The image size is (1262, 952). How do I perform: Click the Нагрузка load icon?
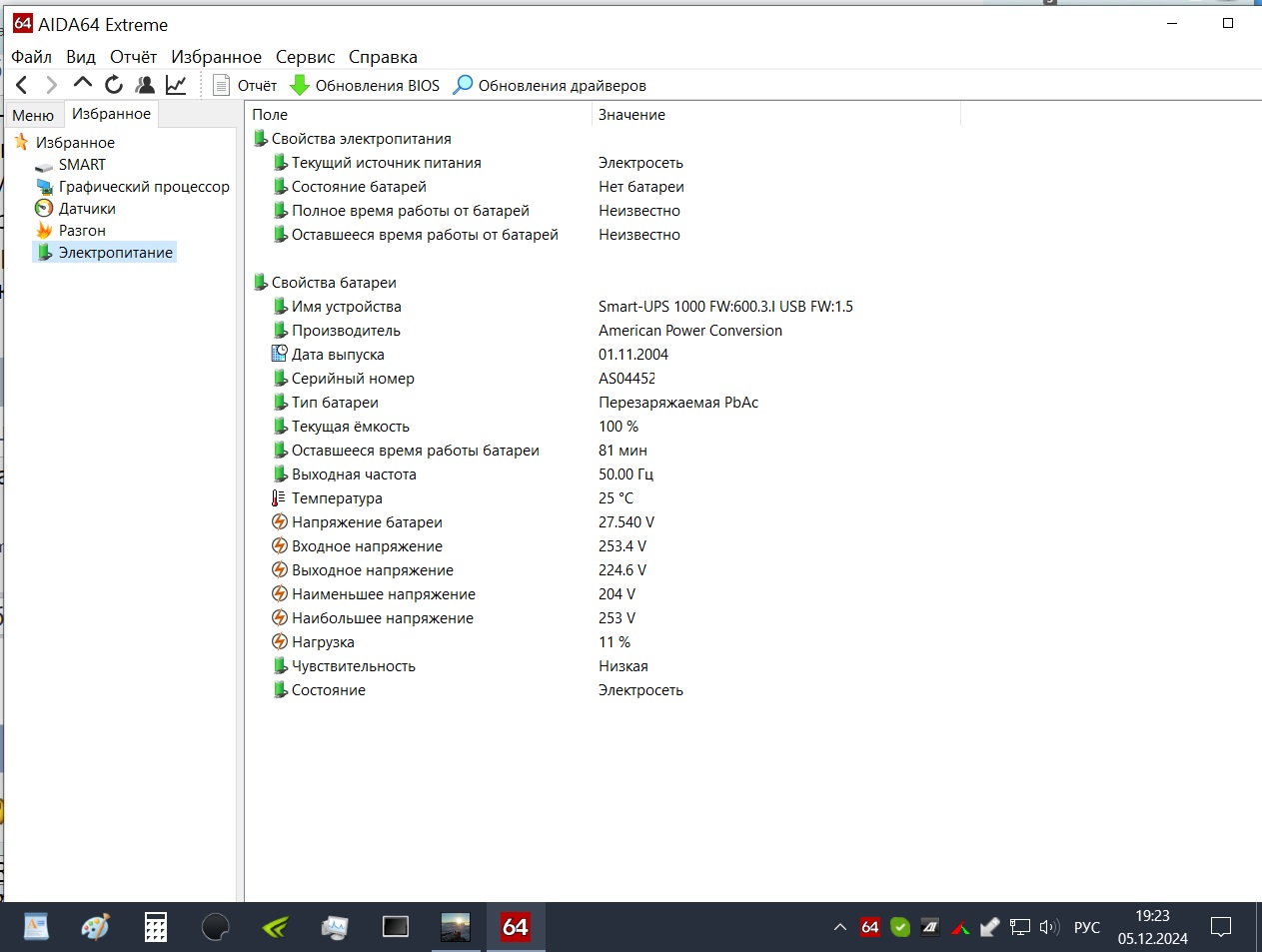pos(280,641)
